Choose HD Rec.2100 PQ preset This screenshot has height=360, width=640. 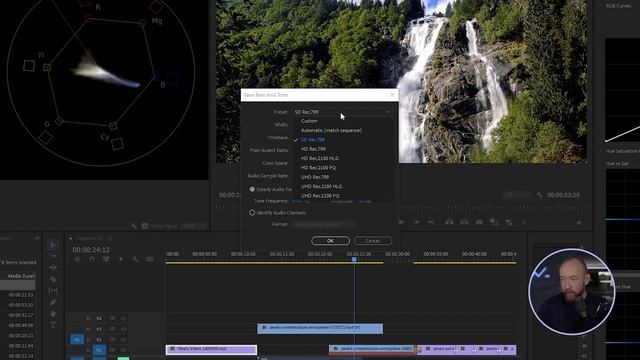click(x=319, y=168)
